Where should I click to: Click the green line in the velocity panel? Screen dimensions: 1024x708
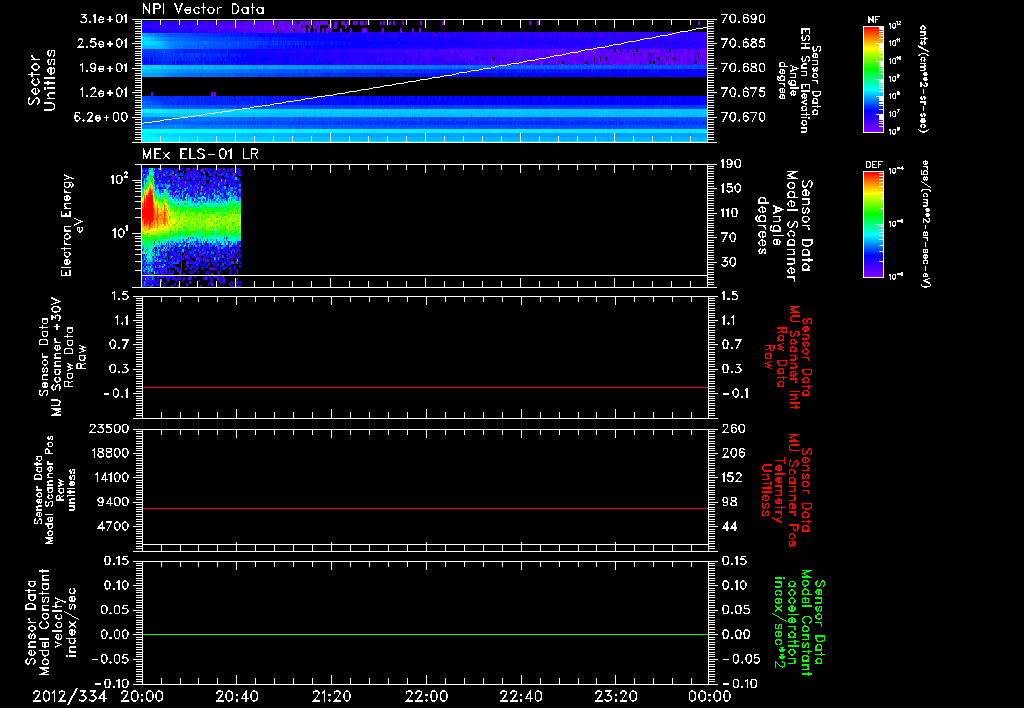424,634
